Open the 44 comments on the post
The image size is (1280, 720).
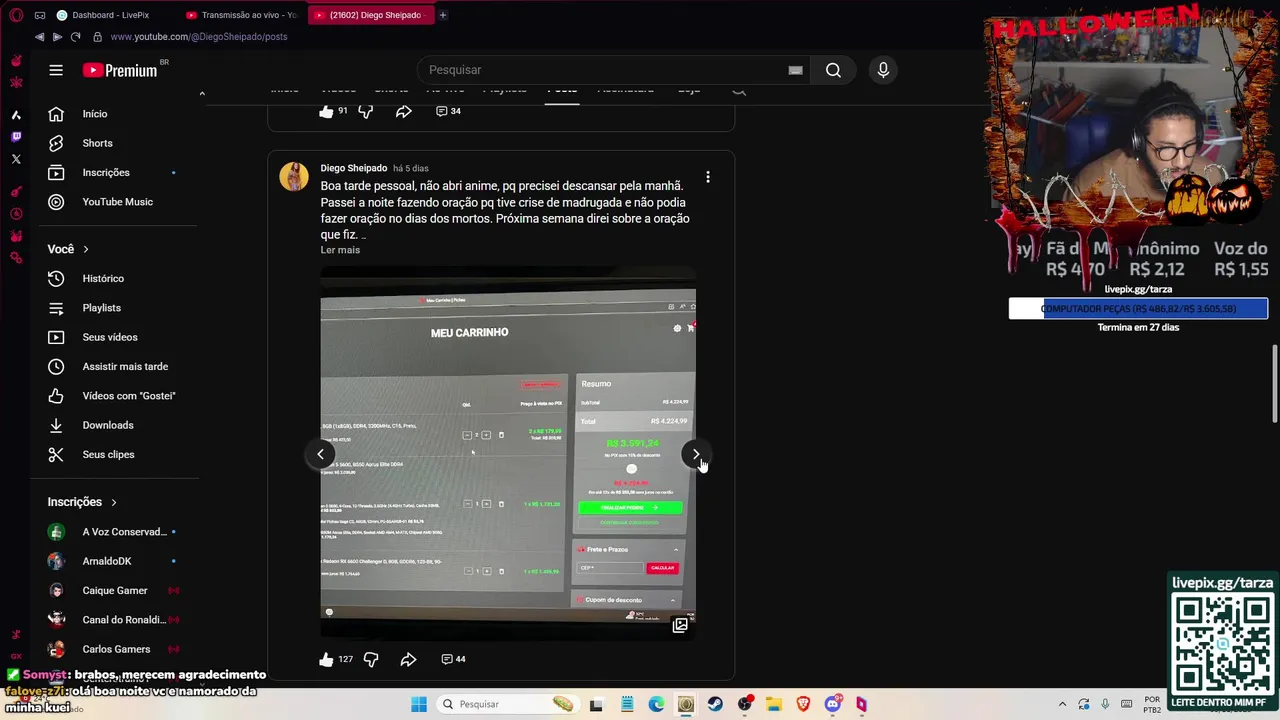point(453,659)
